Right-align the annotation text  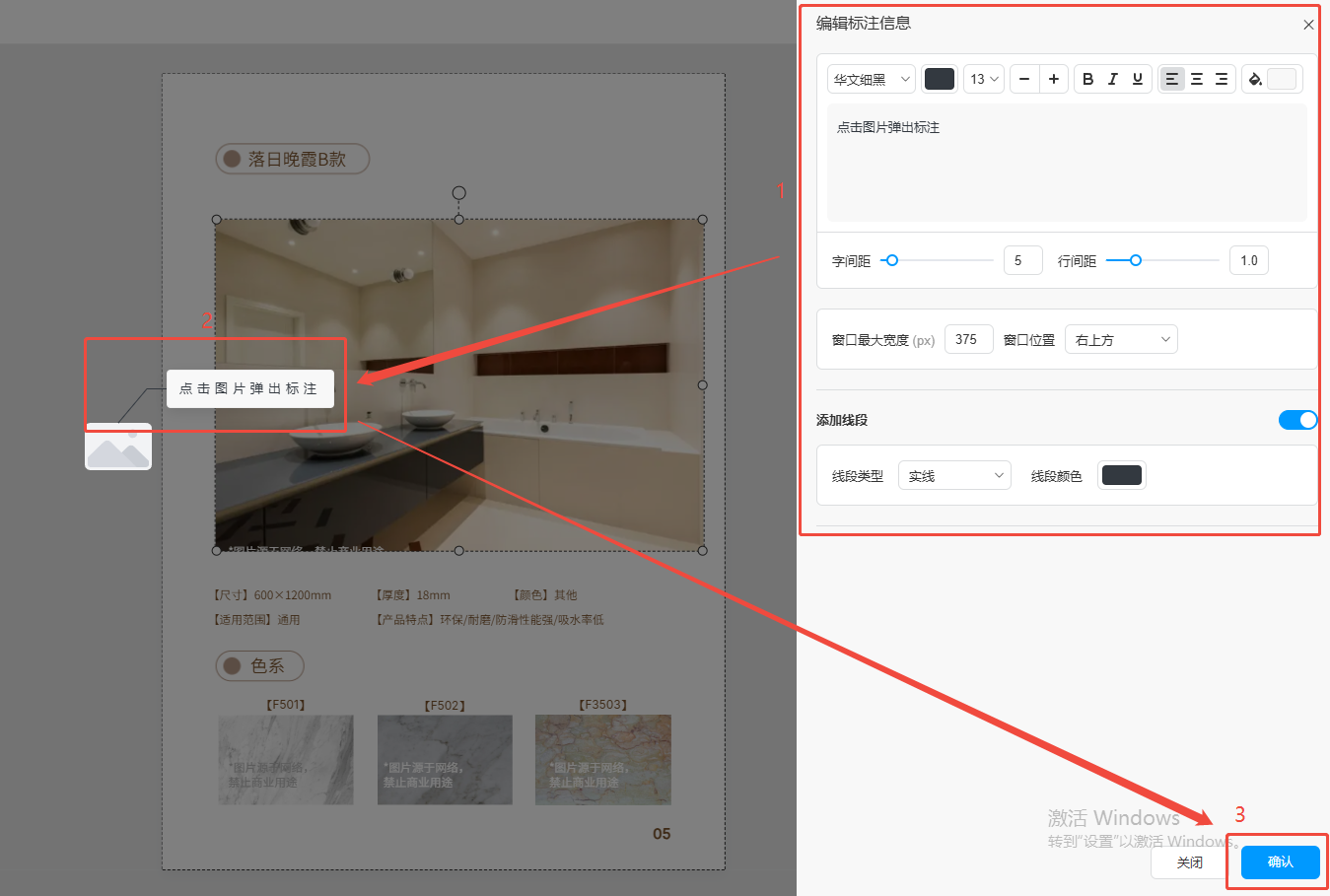(1221, 79)
